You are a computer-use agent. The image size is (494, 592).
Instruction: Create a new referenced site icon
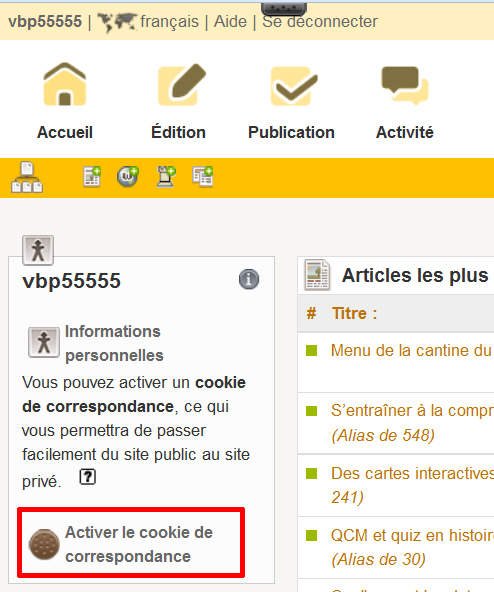[128, 177]
